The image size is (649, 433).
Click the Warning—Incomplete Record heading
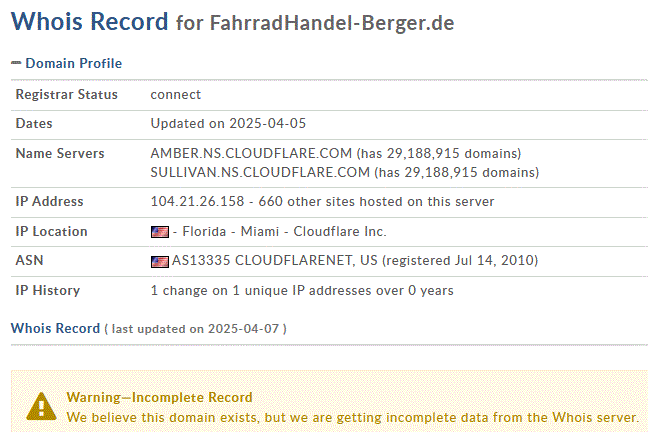(159, 397)
